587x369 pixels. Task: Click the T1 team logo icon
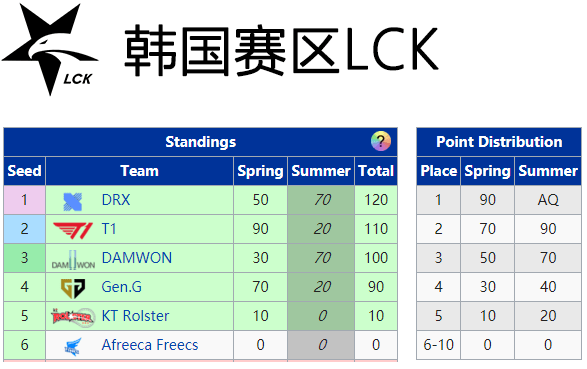click(x=73, y=230)
